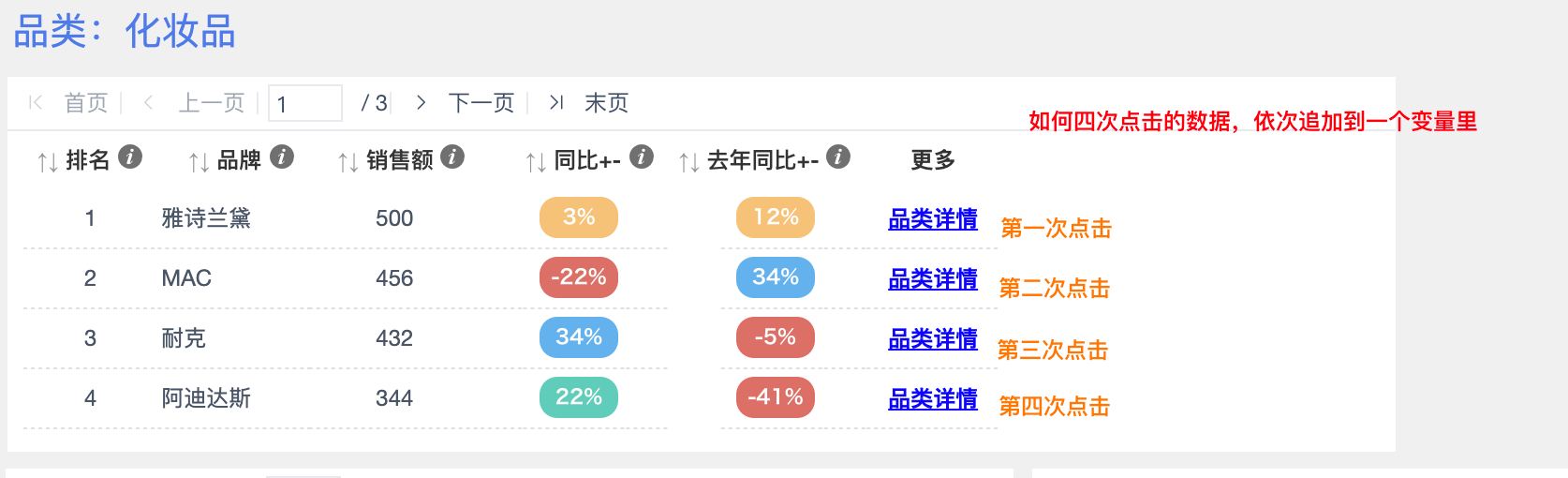Go back with 上一页
The height and width of the screenshot is (478, 1568).
tap(212, 102)
